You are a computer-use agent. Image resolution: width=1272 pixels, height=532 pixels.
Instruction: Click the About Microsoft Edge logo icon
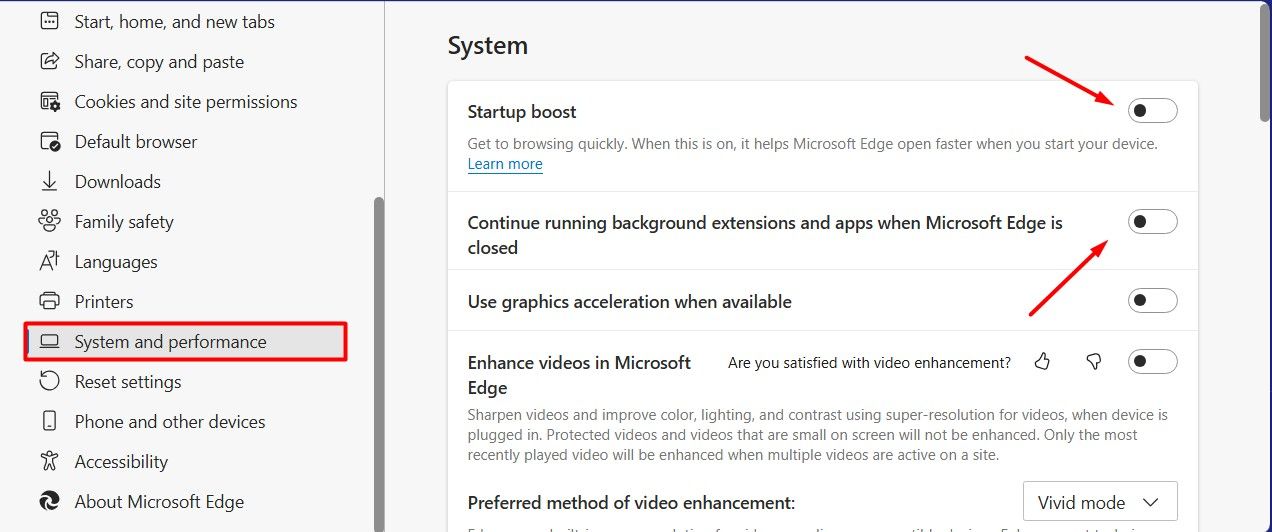(49, 501)
